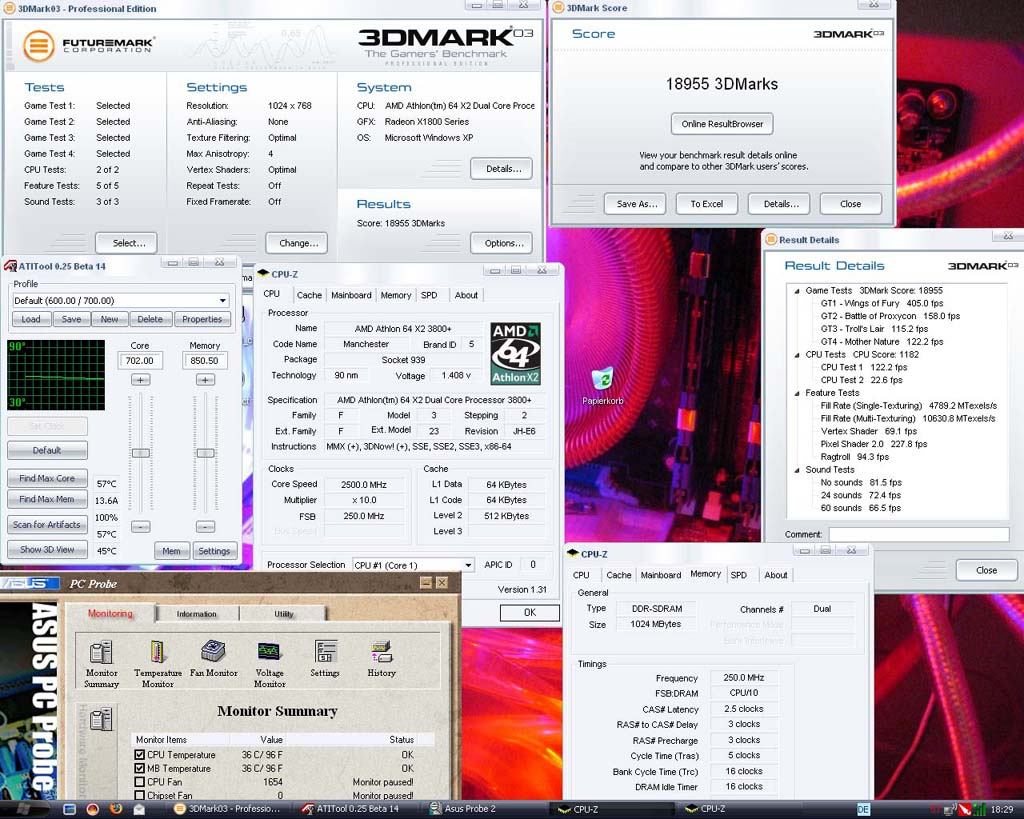Click the Windows Start button
This screenshot has width=1024, height=819.
point(24,809)
